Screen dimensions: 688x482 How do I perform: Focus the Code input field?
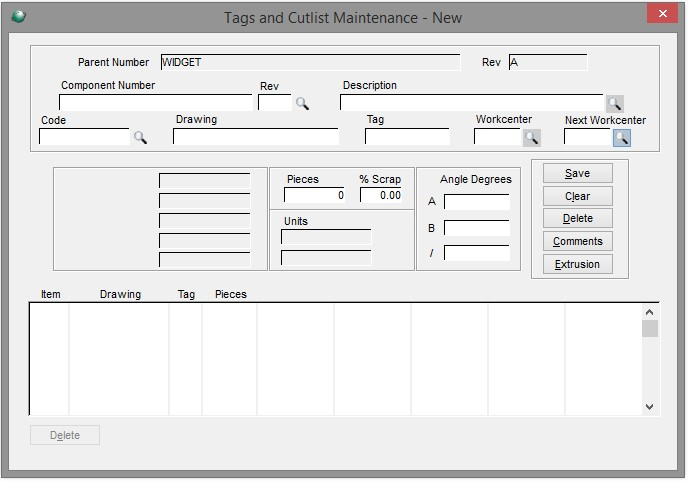click(84, 136)
